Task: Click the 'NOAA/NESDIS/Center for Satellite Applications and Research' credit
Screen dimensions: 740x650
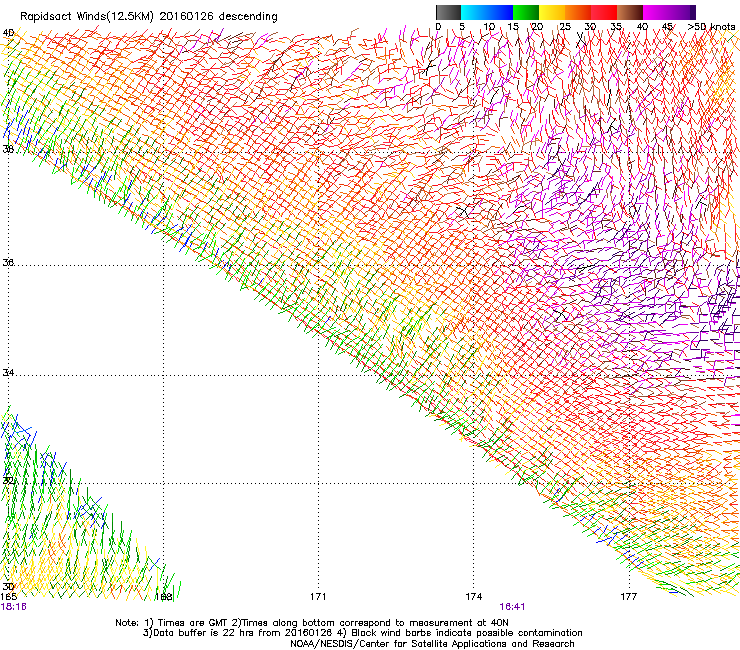Action: click(x=432, y=644)
